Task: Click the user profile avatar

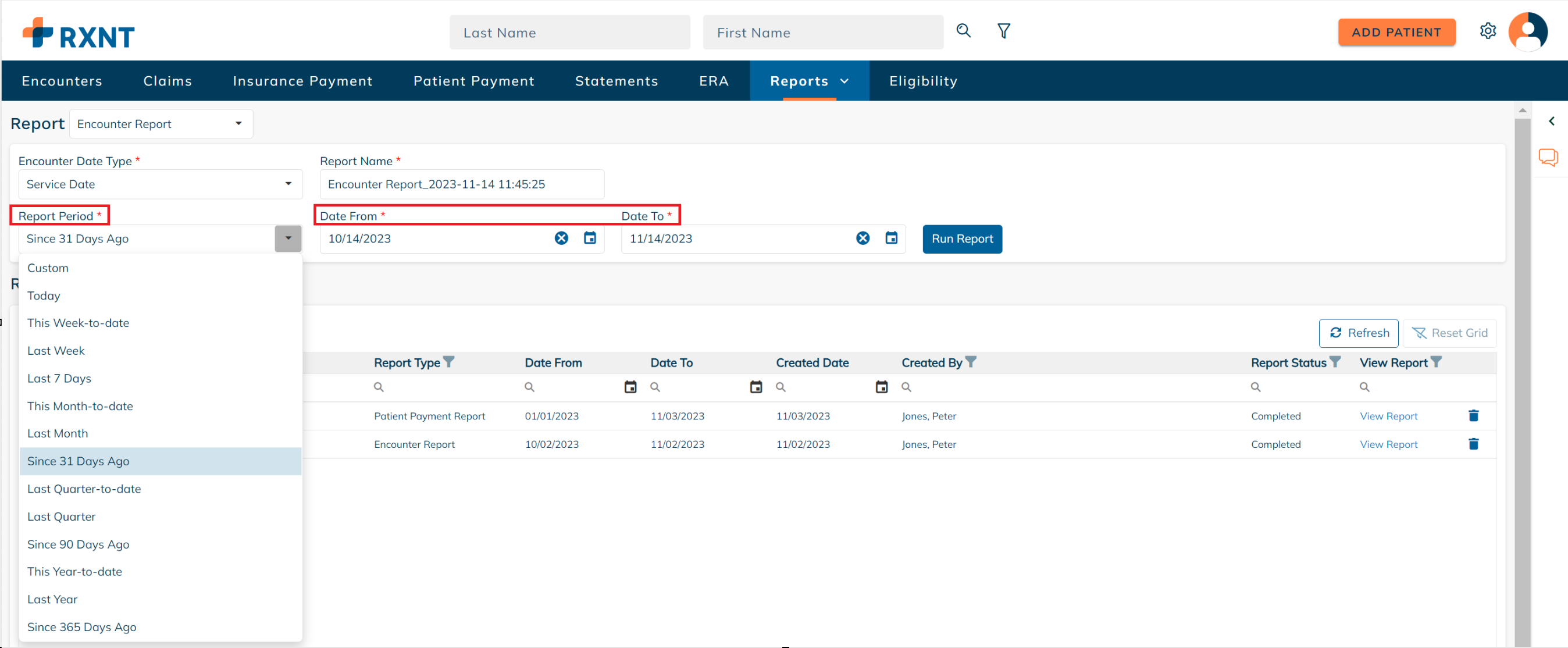Action: (x=1527, y=31)
